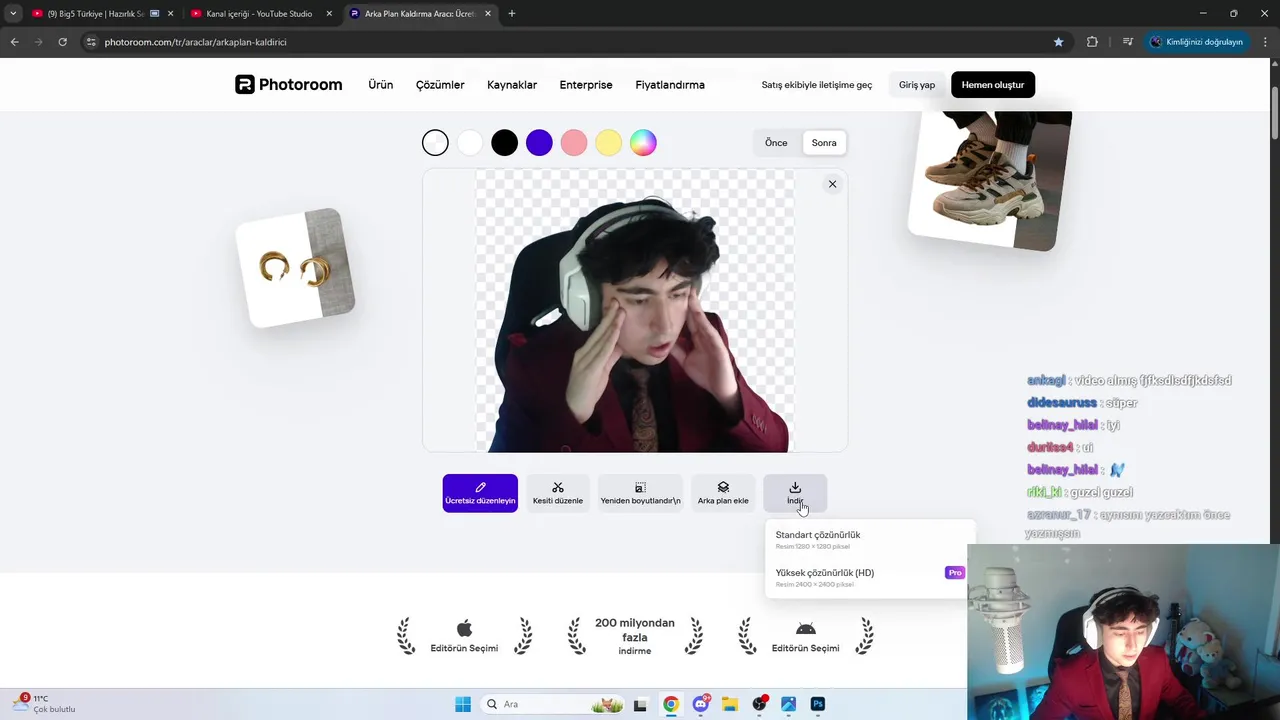Open OBS Studio from the taskbar
The image size is (1280, 720).
(759, 704)
